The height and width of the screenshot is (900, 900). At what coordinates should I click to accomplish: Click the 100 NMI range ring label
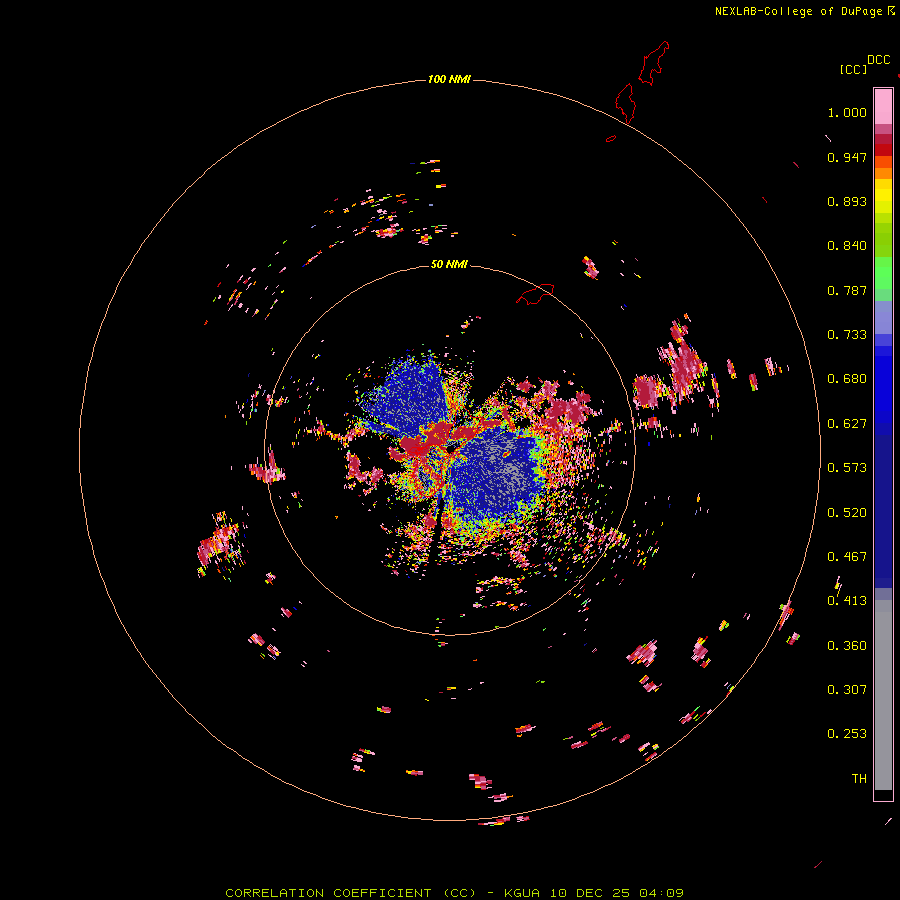coord(449,79)
